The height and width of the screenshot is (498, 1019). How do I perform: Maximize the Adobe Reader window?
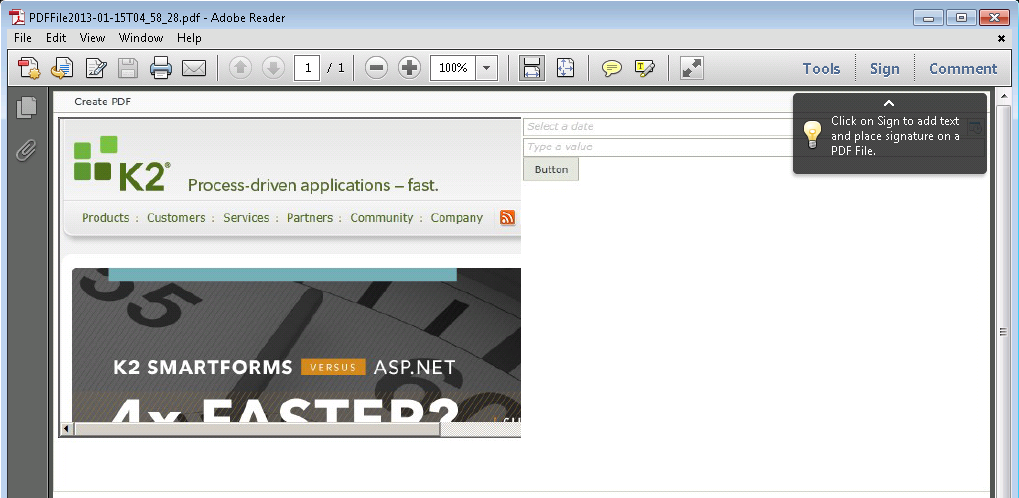(x=961, y=18)
